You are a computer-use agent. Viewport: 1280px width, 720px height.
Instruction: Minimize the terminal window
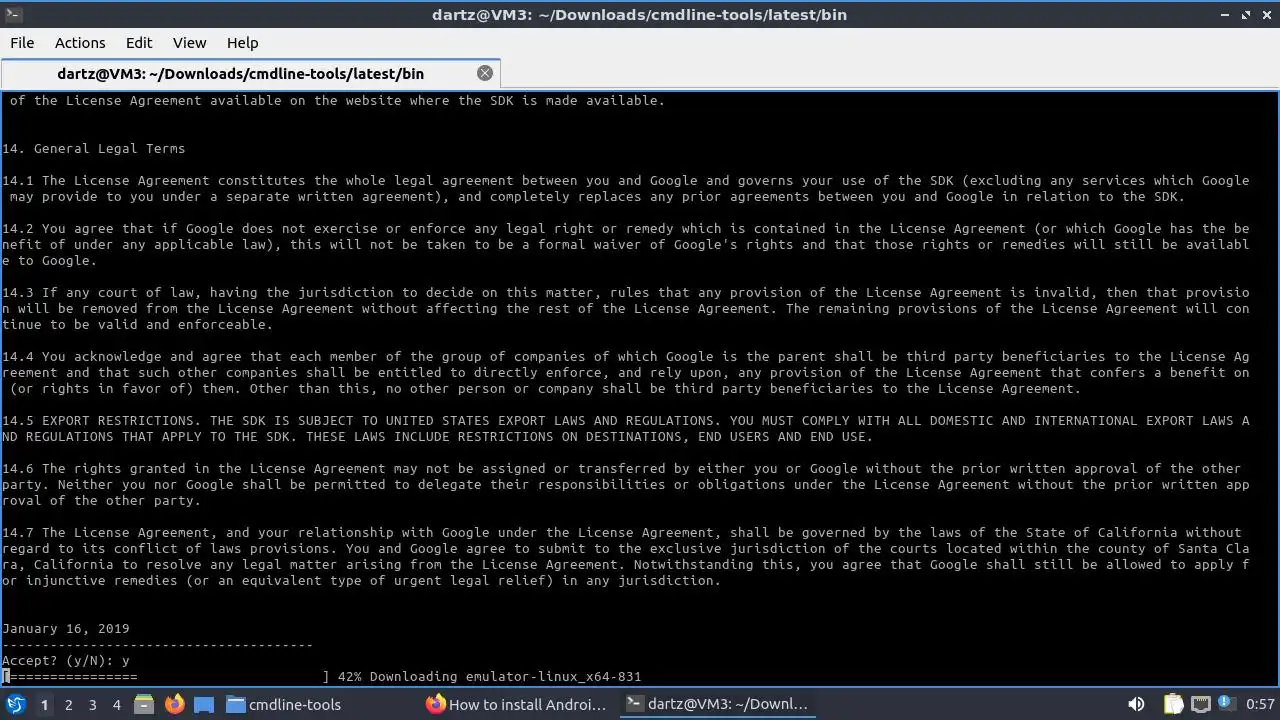(1226, 15)
